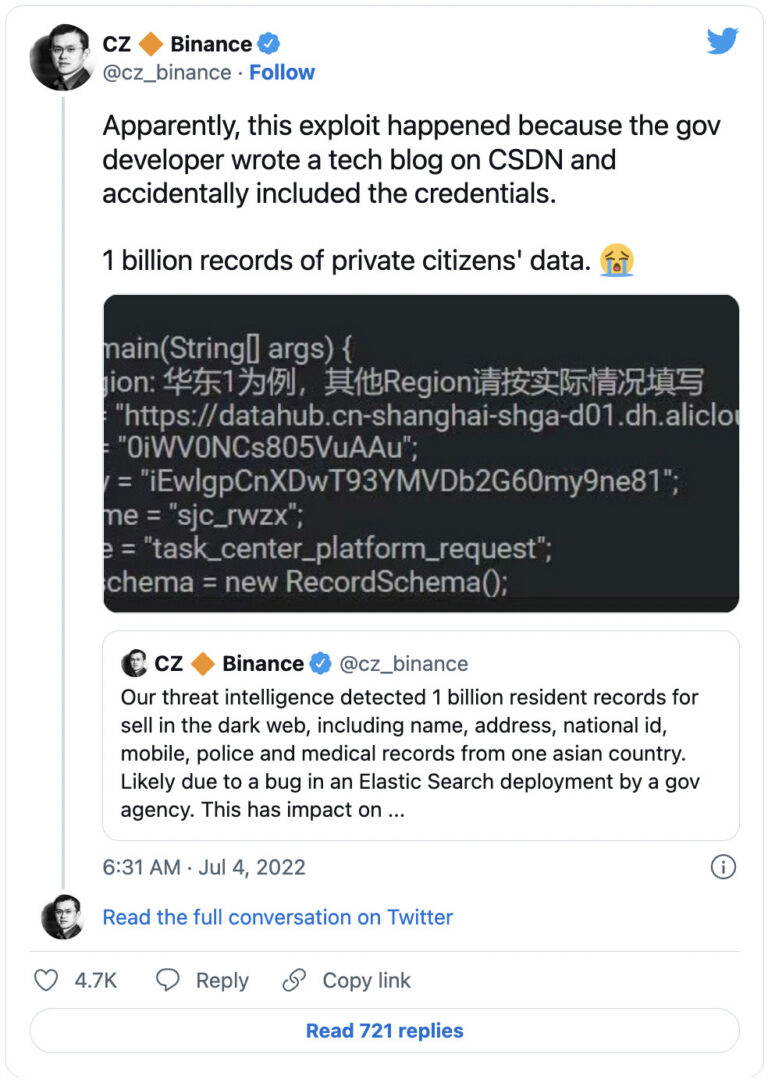Click the copy link chain icon
Screen dimensions: 768x1086
[x=294, y=980]
